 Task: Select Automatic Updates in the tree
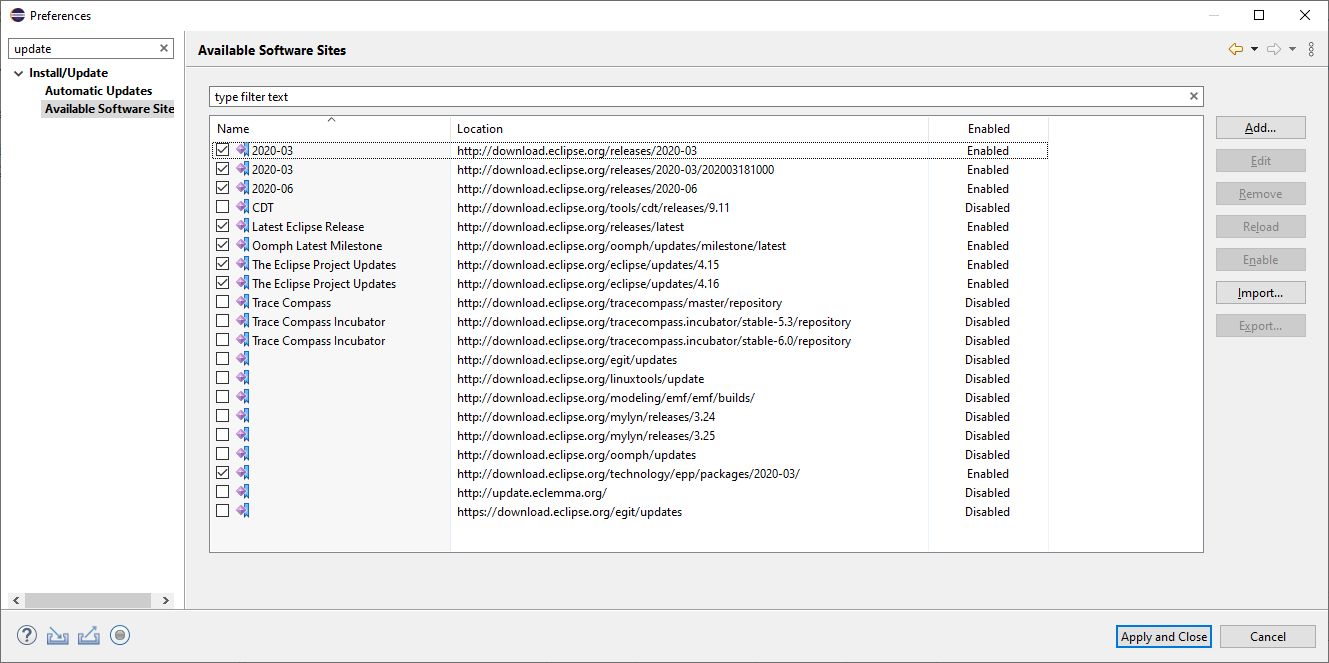[98, 91]
